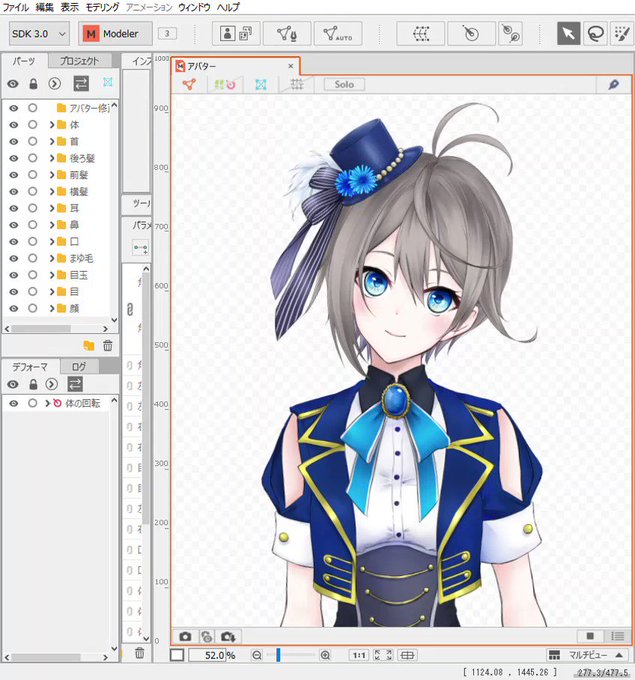Select the lasso selection tool

[596, 33]
